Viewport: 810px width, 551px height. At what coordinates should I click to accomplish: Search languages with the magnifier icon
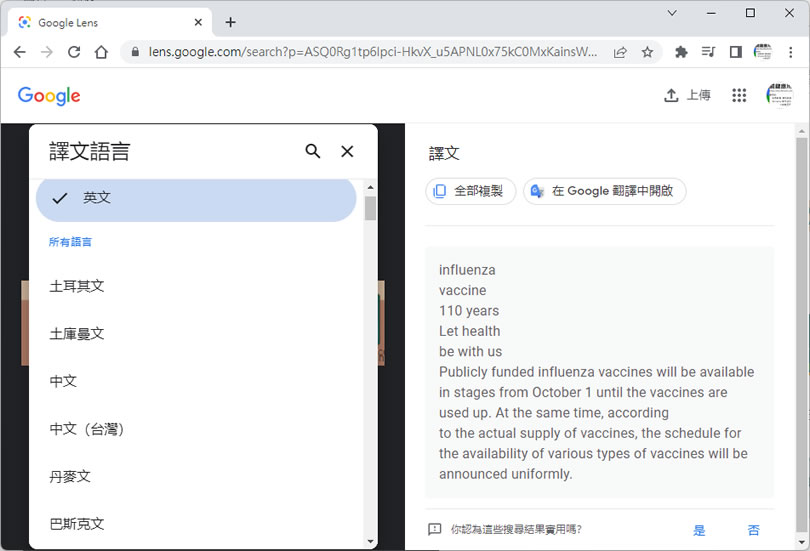point(313,151)
